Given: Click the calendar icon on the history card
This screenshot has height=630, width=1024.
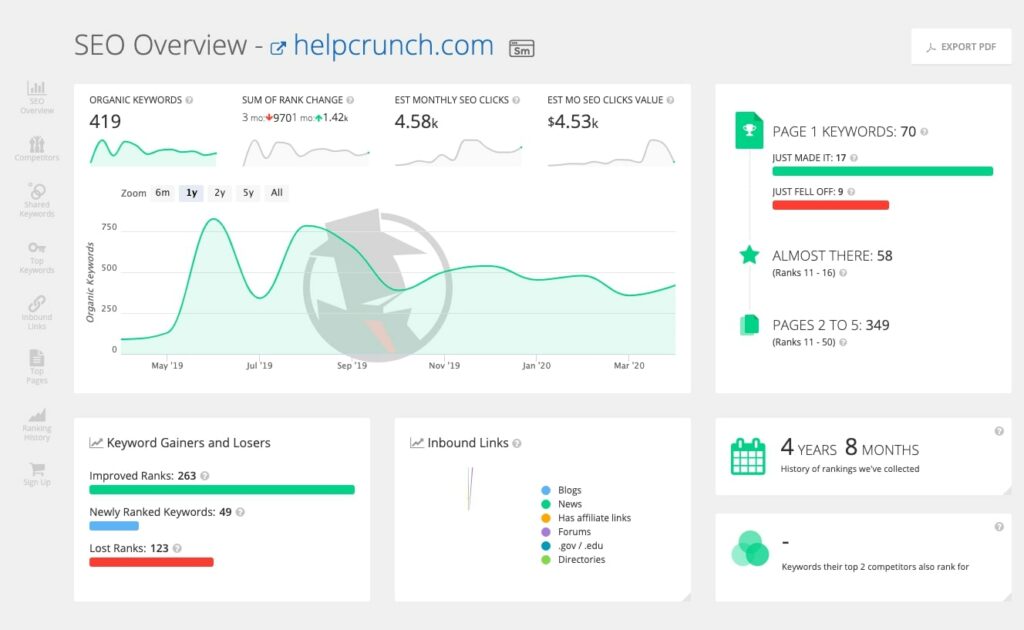Looking at the screenshot, I should pyautogui.click(x=748, y=456).
